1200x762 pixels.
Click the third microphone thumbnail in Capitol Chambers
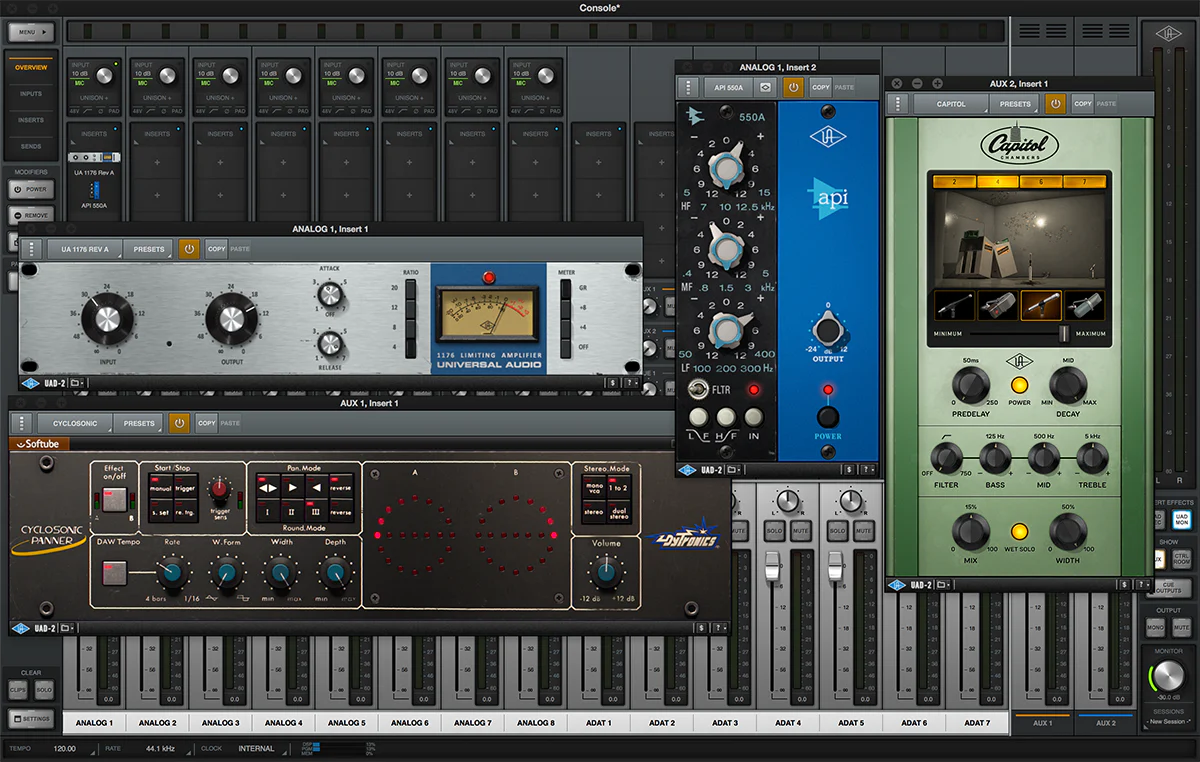coord(1040,306)
